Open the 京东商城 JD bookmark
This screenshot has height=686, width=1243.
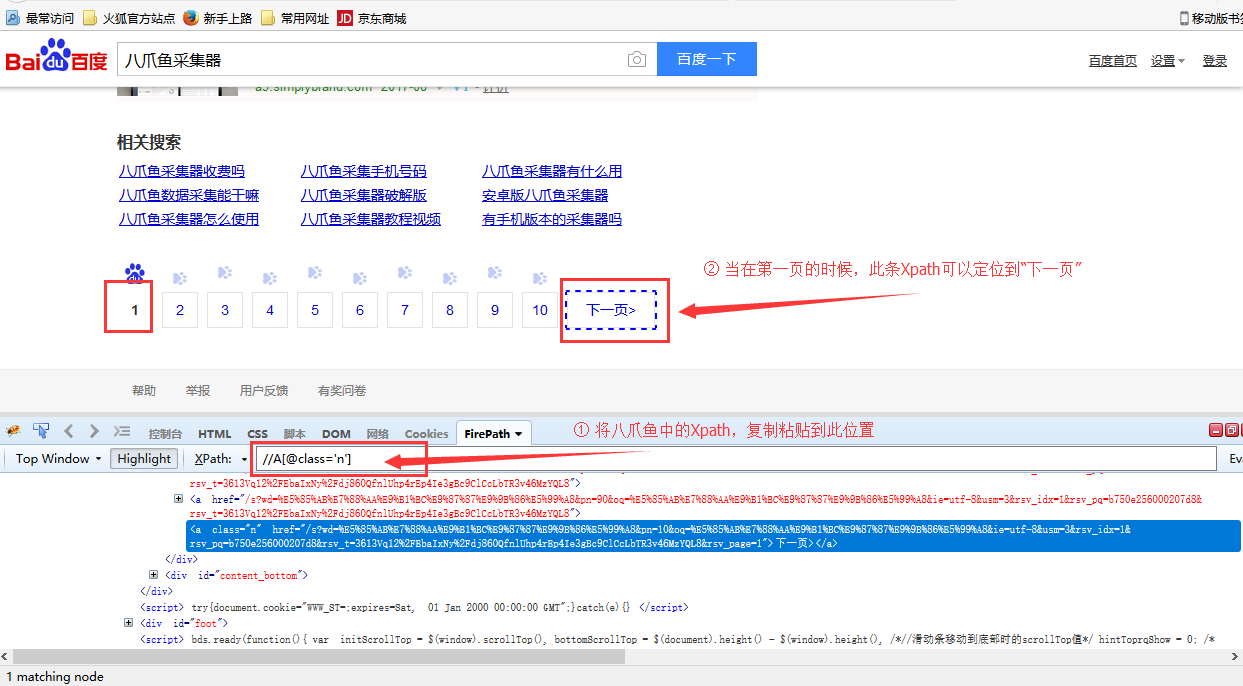[x=372, y=18]
